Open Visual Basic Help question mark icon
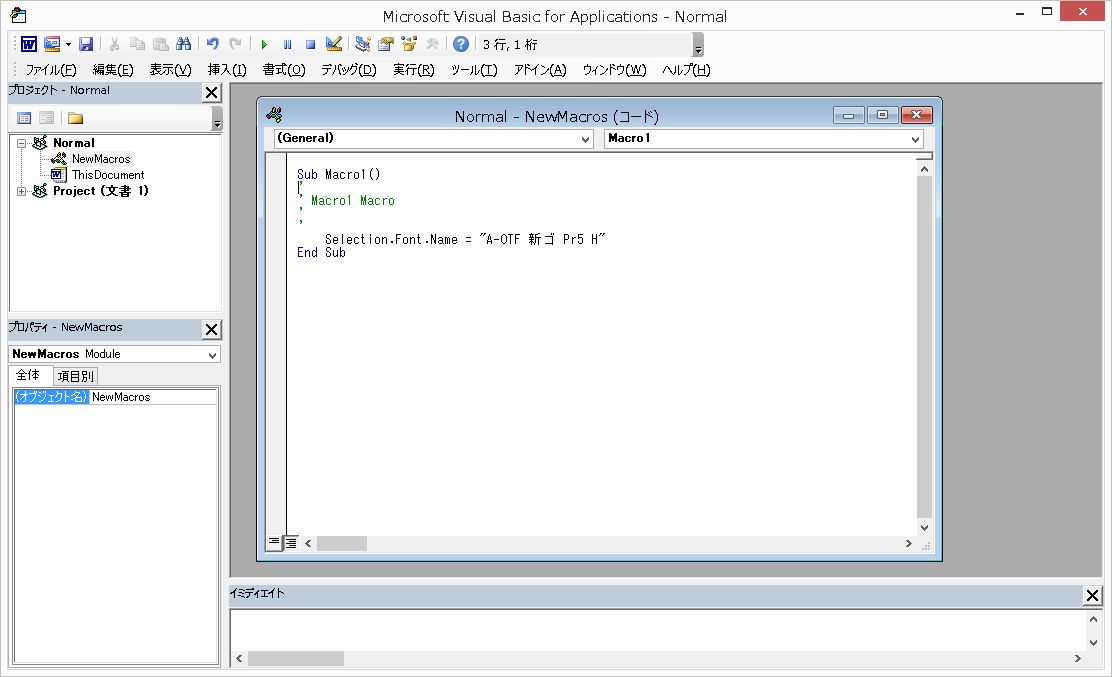This screenshot has height=677, width=1112. click(461, 44)
